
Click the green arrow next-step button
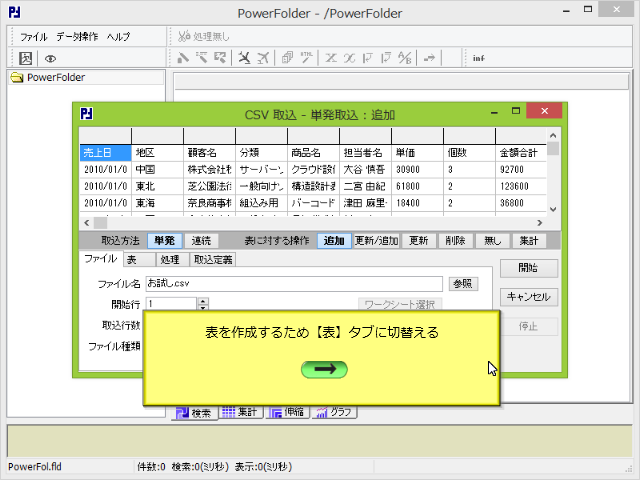click(323, 369)
